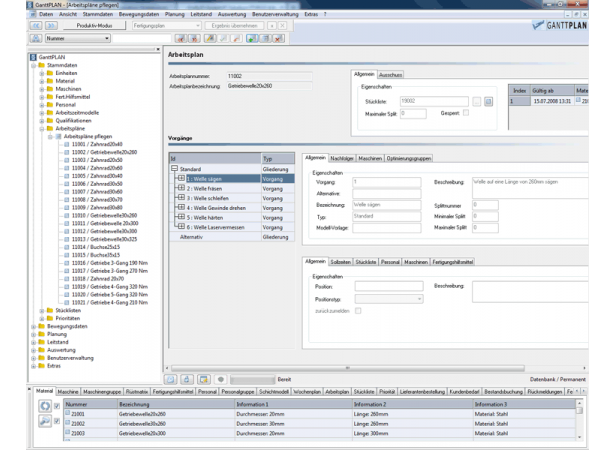
Task: Click the window-with-star status bar icon
Action: (204, 379)
